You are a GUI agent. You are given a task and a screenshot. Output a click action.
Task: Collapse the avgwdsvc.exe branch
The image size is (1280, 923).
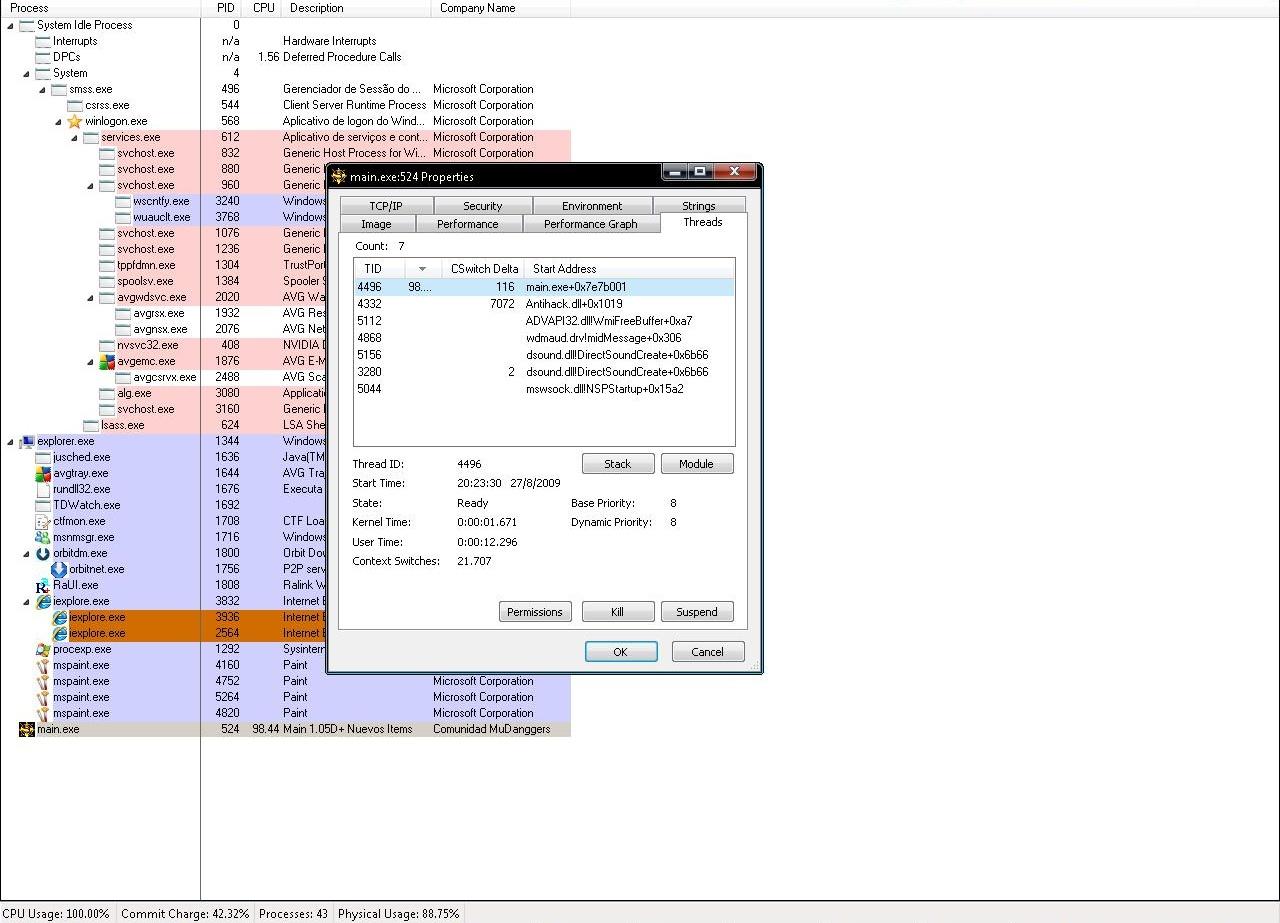click(x=91, y=297)
